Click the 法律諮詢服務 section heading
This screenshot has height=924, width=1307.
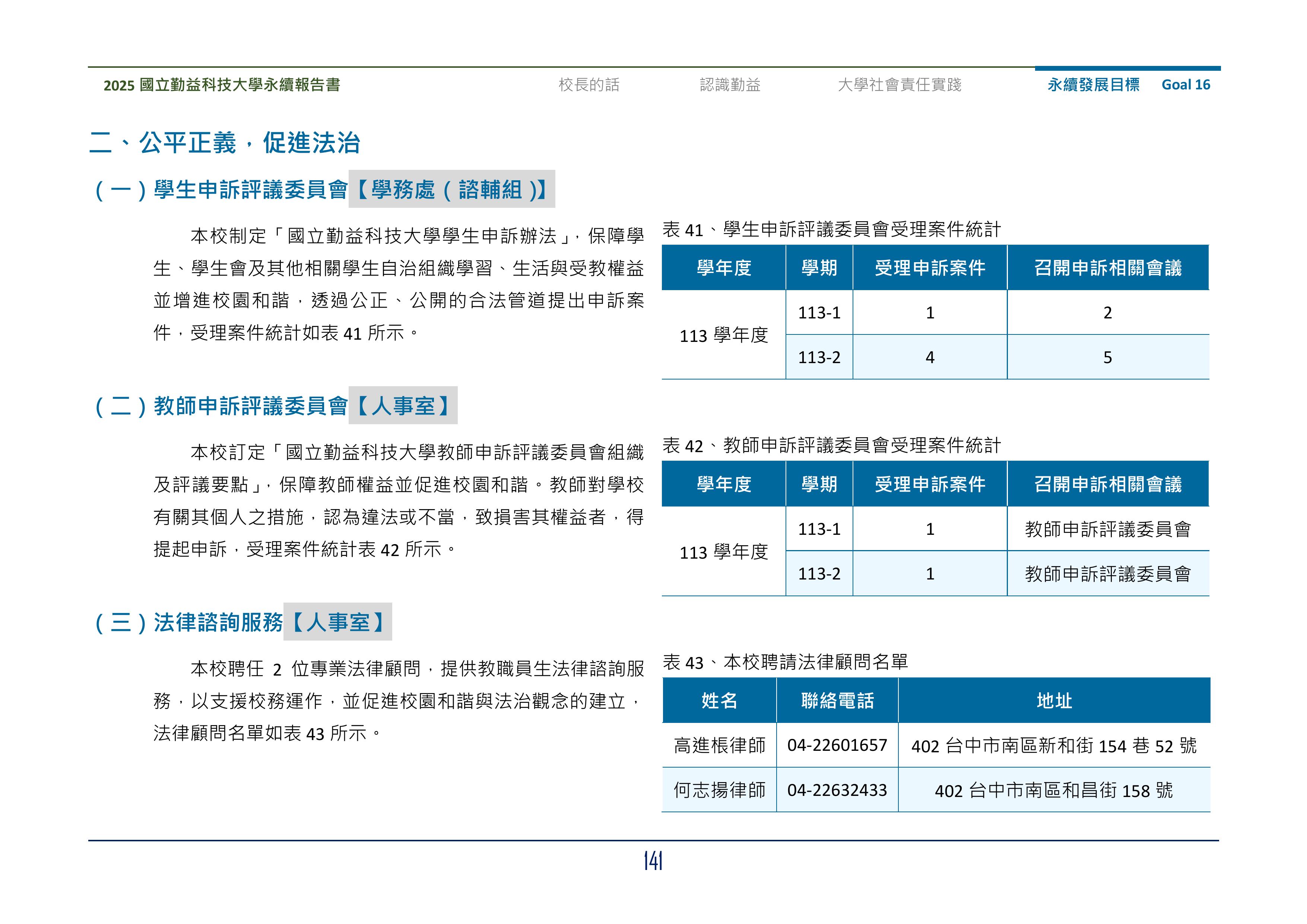pyautogui.click(x=218, y=622)
